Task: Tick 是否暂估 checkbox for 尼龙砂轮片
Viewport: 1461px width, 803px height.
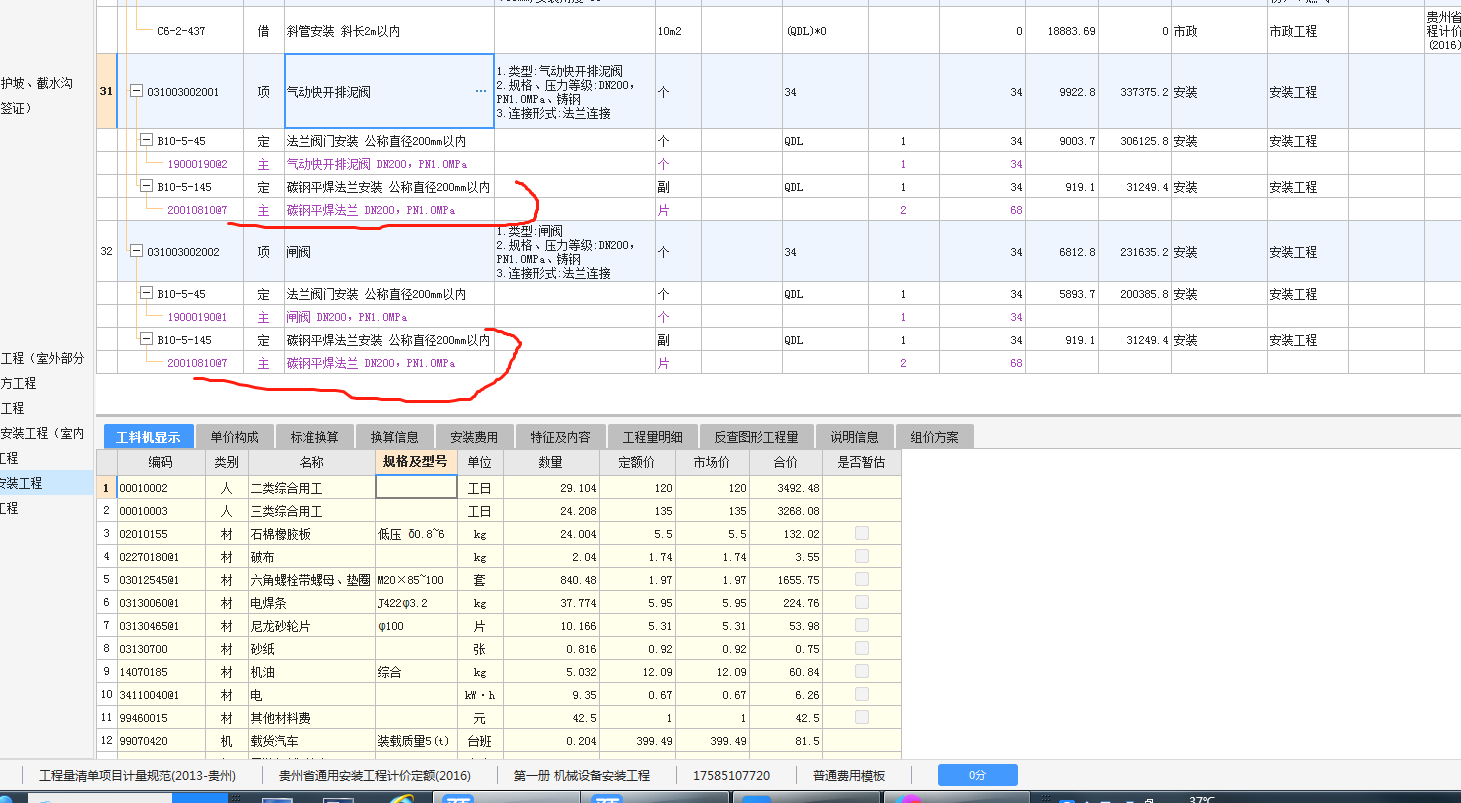Action: click(x=861, y=625)
